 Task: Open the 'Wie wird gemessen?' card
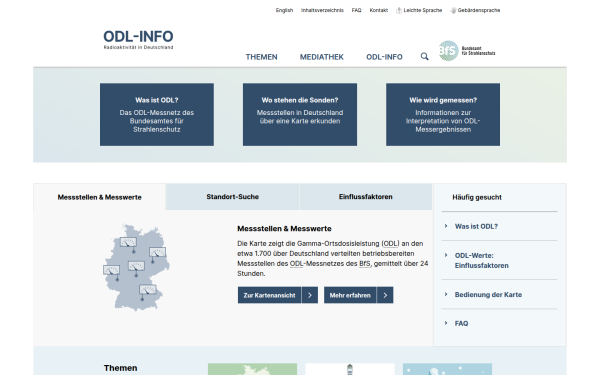pyautogui.click(x=443, y=114)
